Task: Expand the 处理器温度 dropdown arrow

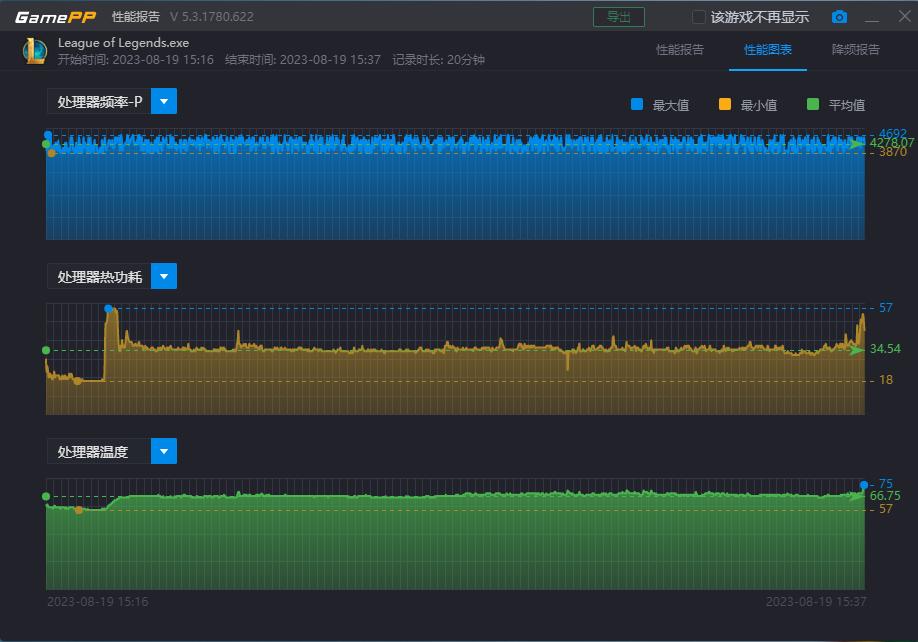Action: pos(164,451)
